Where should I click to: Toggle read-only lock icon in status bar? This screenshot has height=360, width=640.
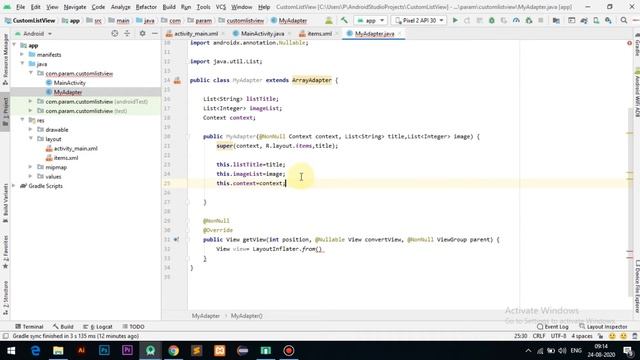[600, 336]
